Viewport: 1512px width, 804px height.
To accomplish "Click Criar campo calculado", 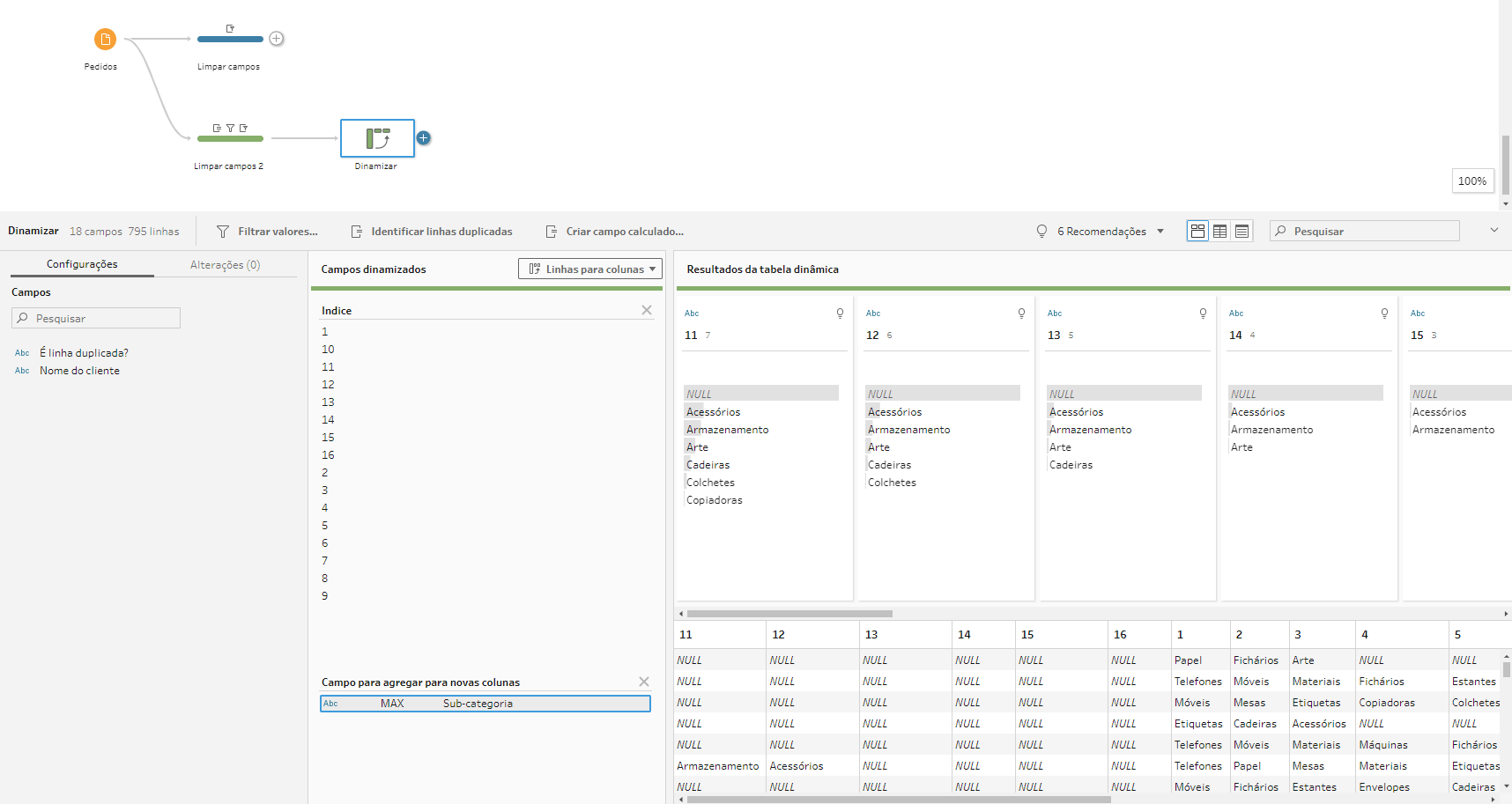I will (x=614, y=232).
